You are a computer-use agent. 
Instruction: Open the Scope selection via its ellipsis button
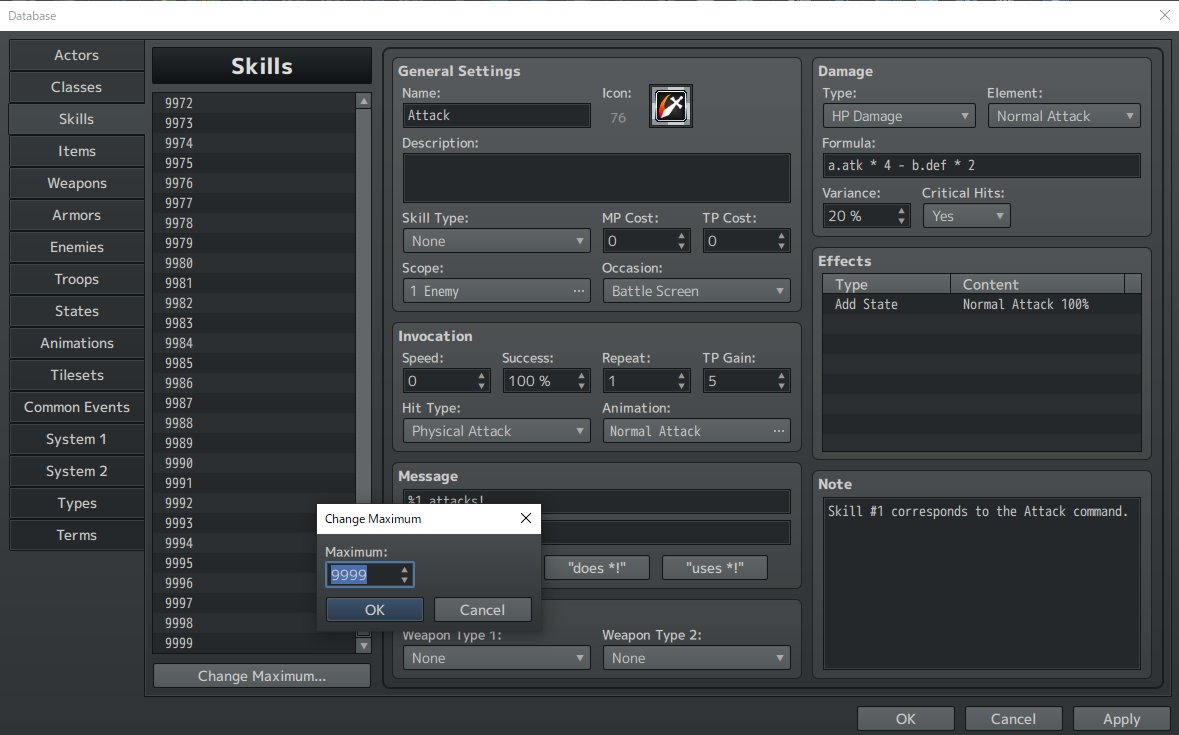[x=577, y=291]
